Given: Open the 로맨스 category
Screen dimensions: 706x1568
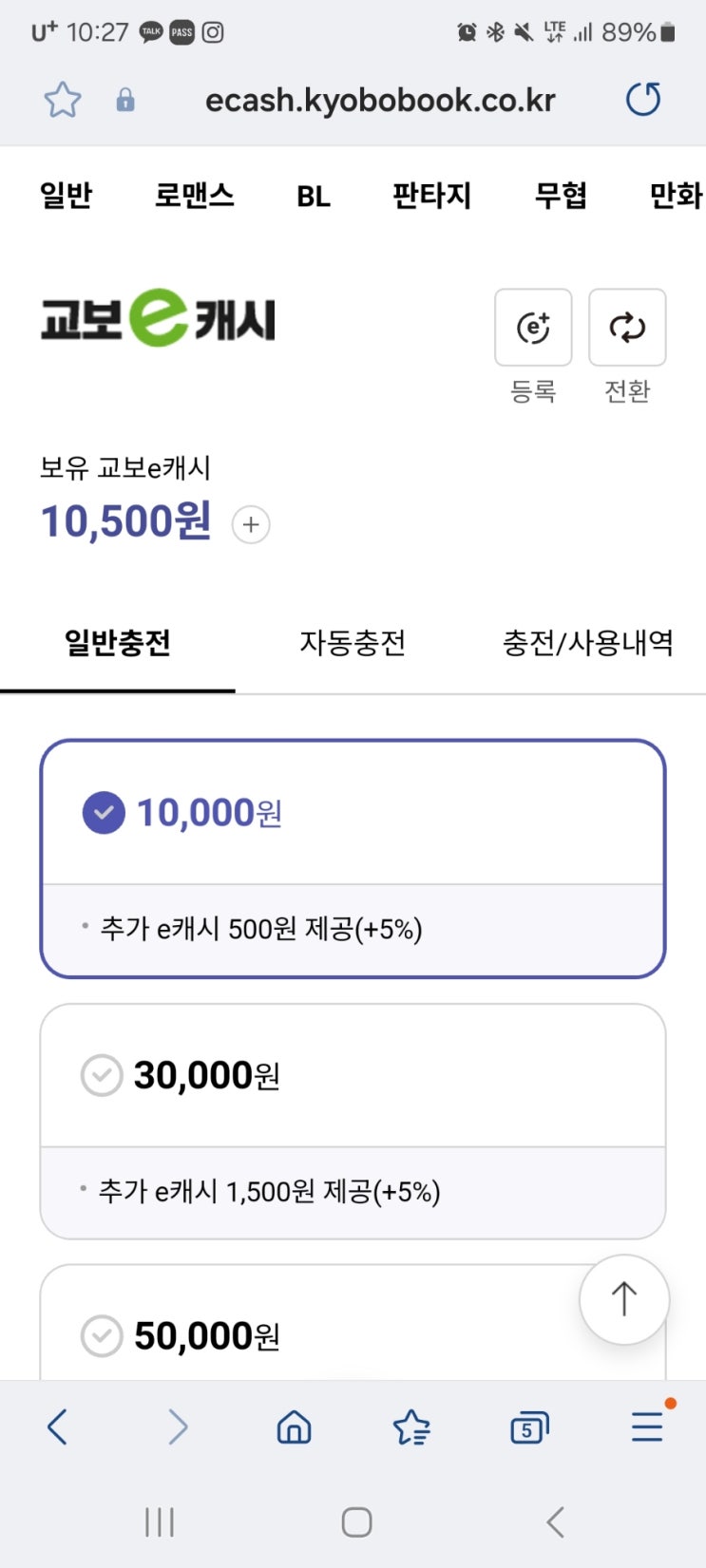Looking at the screenshot, I should [194, 196].
